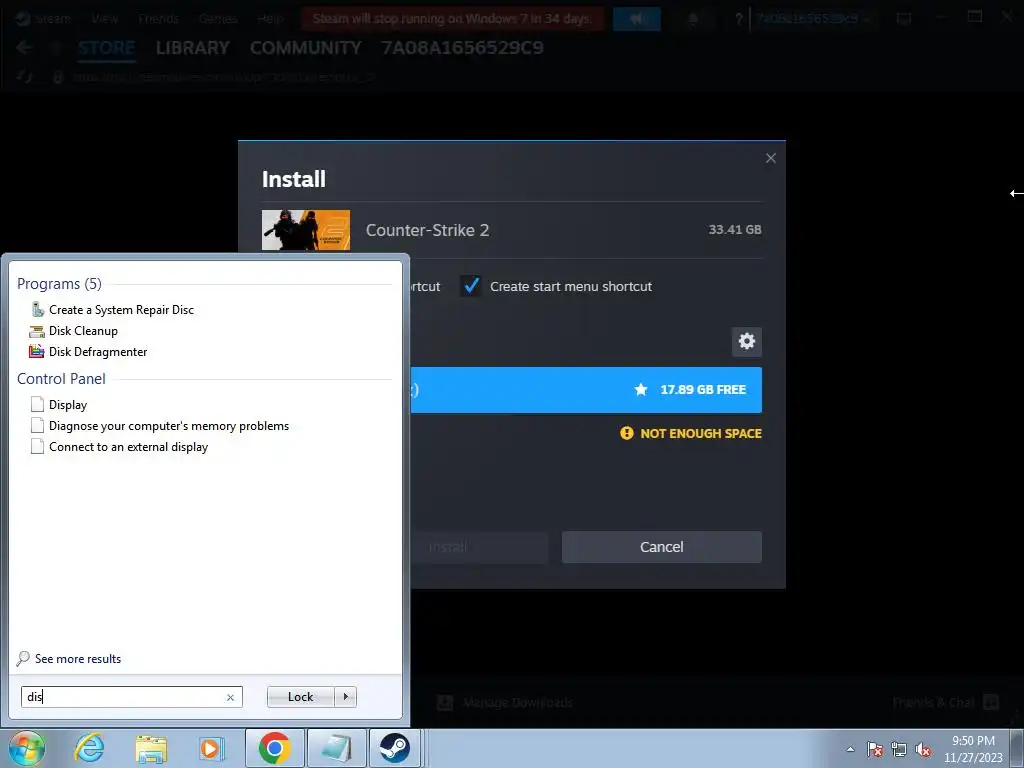This screenshot has height=768, width=1024.
Task: Clear the start menu search box
Action: (x=230, y=697)
